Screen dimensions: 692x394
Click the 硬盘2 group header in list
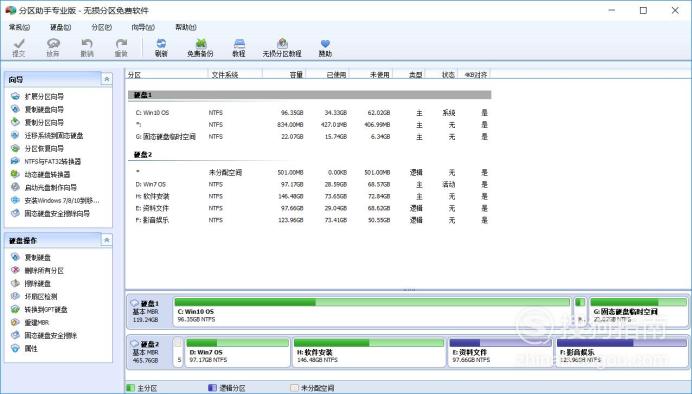[309, 155]
